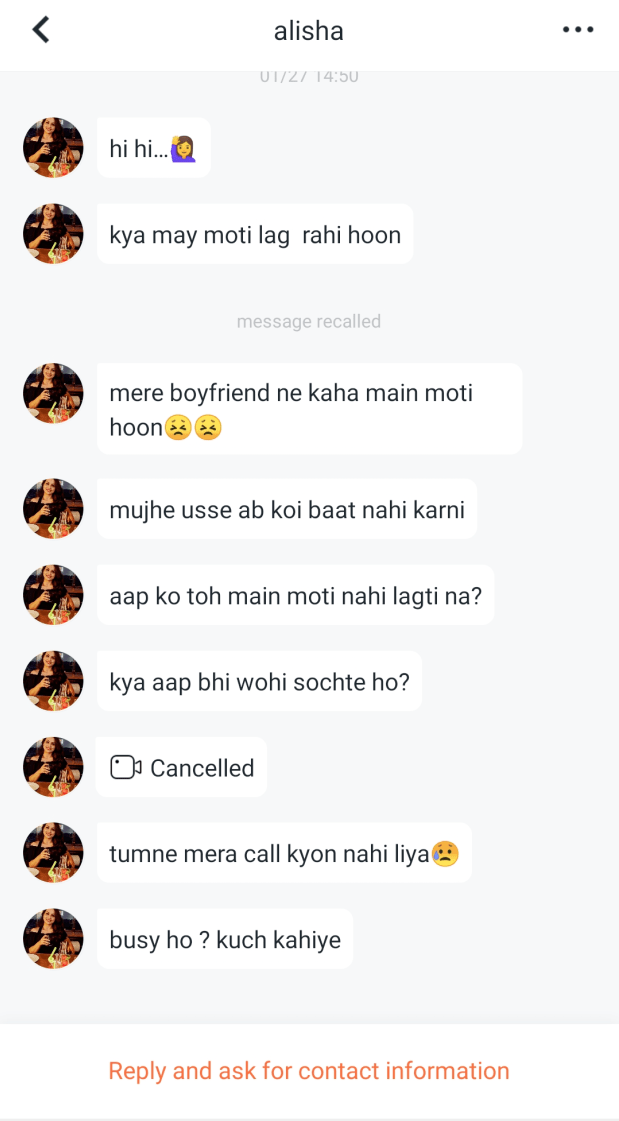Tap the video camera icon beside Cancelled
The image size is (619, 1121).
[125, 768]
